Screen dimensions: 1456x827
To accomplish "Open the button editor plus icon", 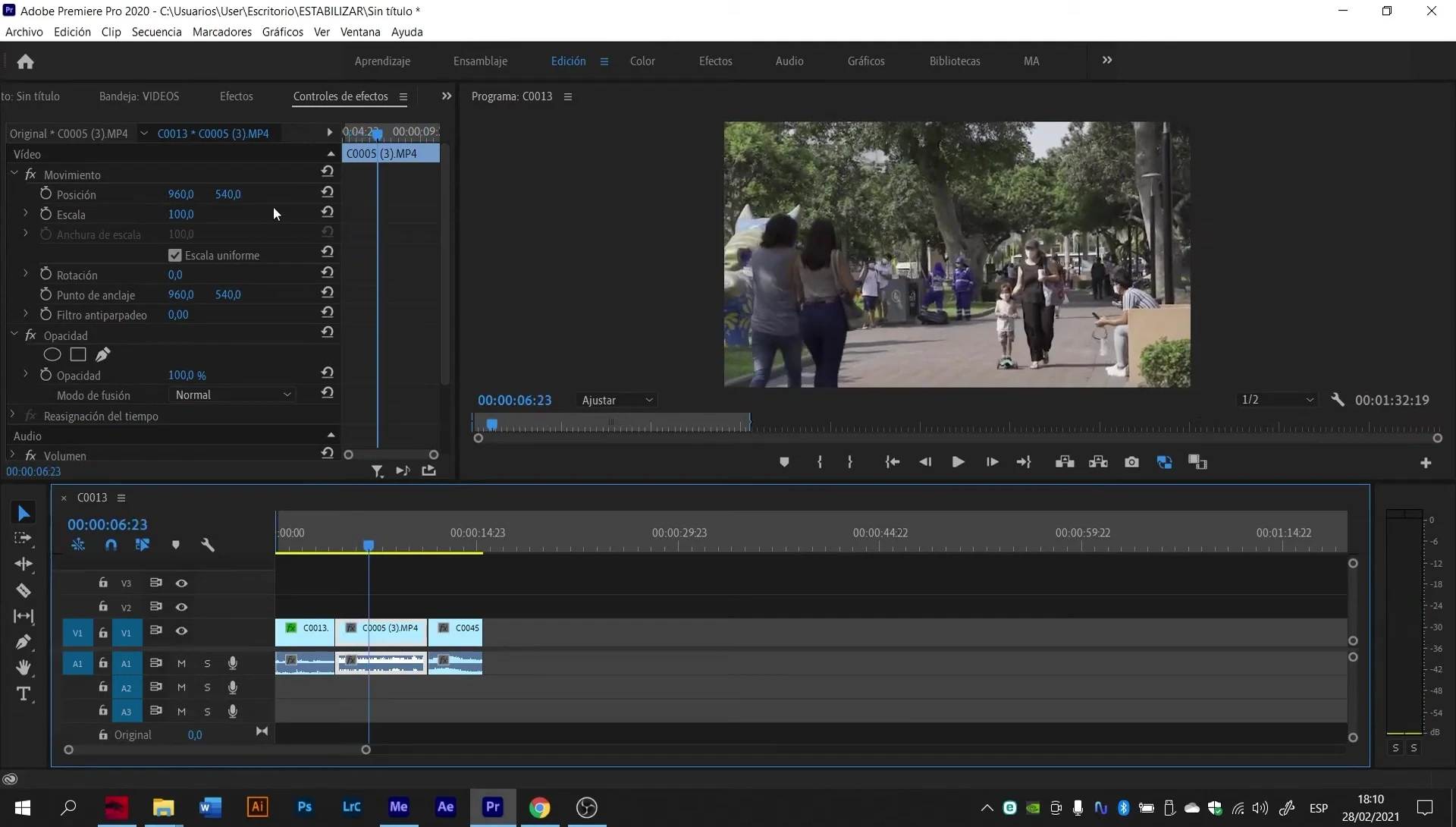I will point(1426,463).
